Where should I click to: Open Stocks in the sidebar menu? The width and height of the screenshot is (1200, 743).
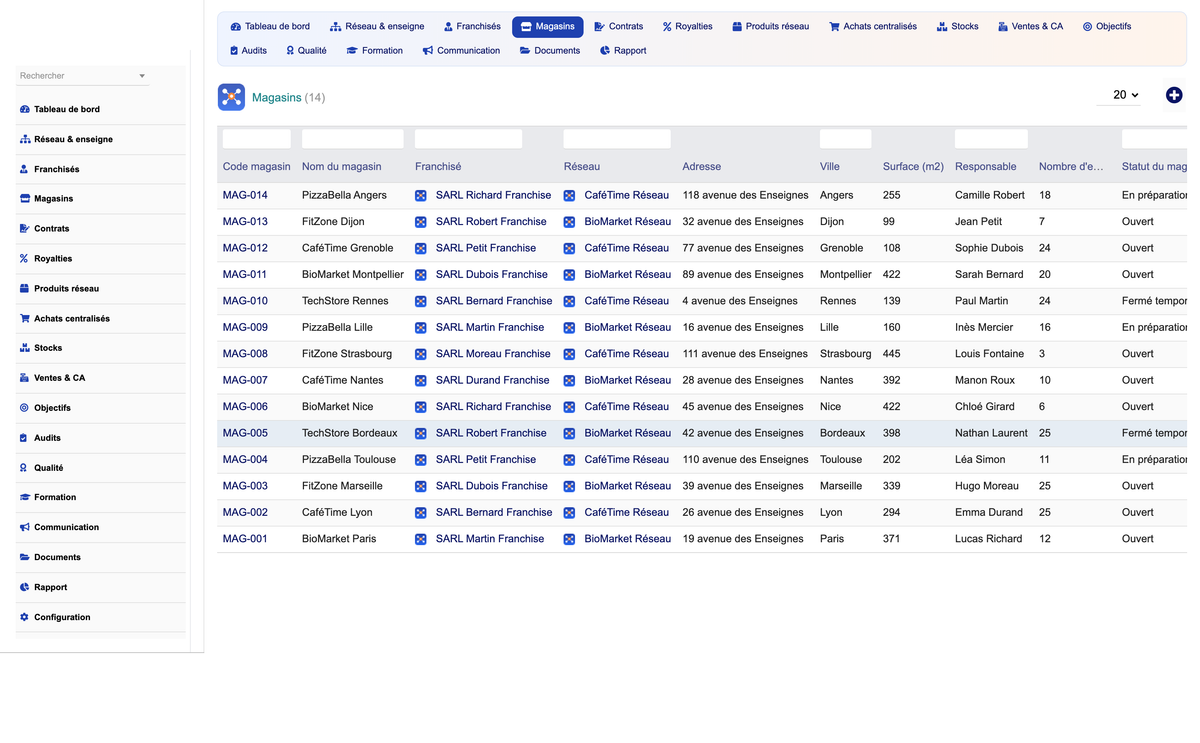[x=48, y=348]
